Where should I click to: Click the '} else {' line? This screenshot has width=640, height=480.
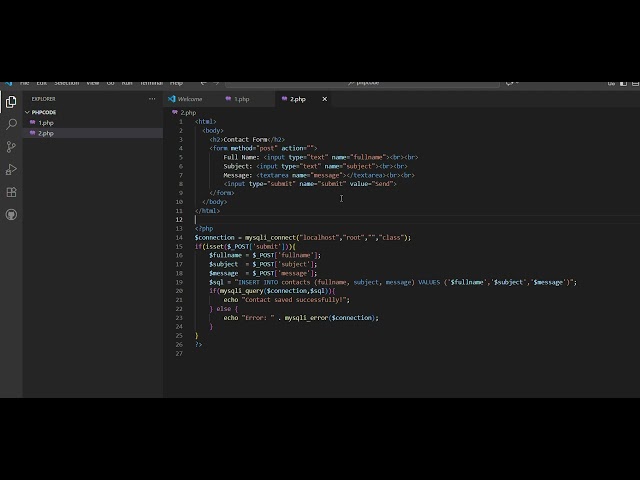[223, 309]
